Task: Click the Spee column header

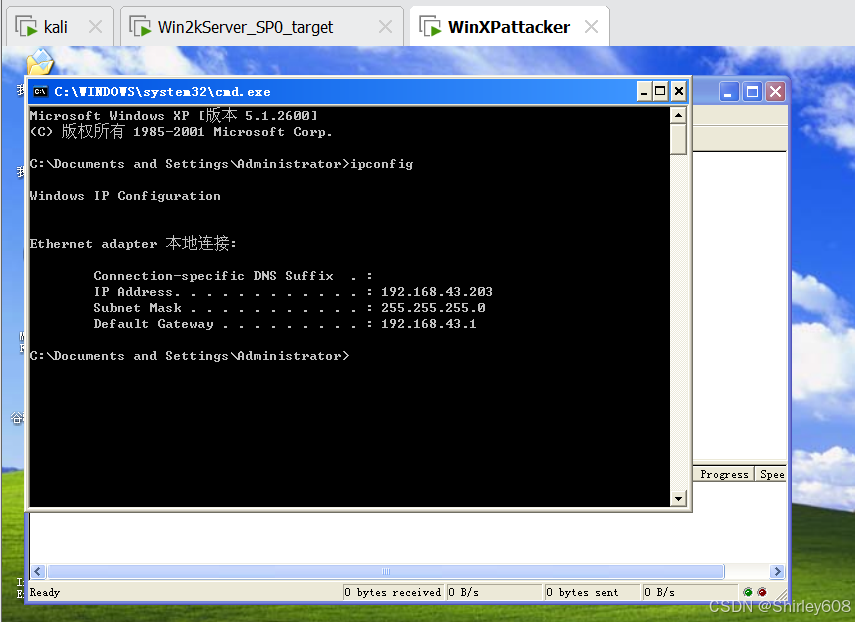Action: pos(771,474)
